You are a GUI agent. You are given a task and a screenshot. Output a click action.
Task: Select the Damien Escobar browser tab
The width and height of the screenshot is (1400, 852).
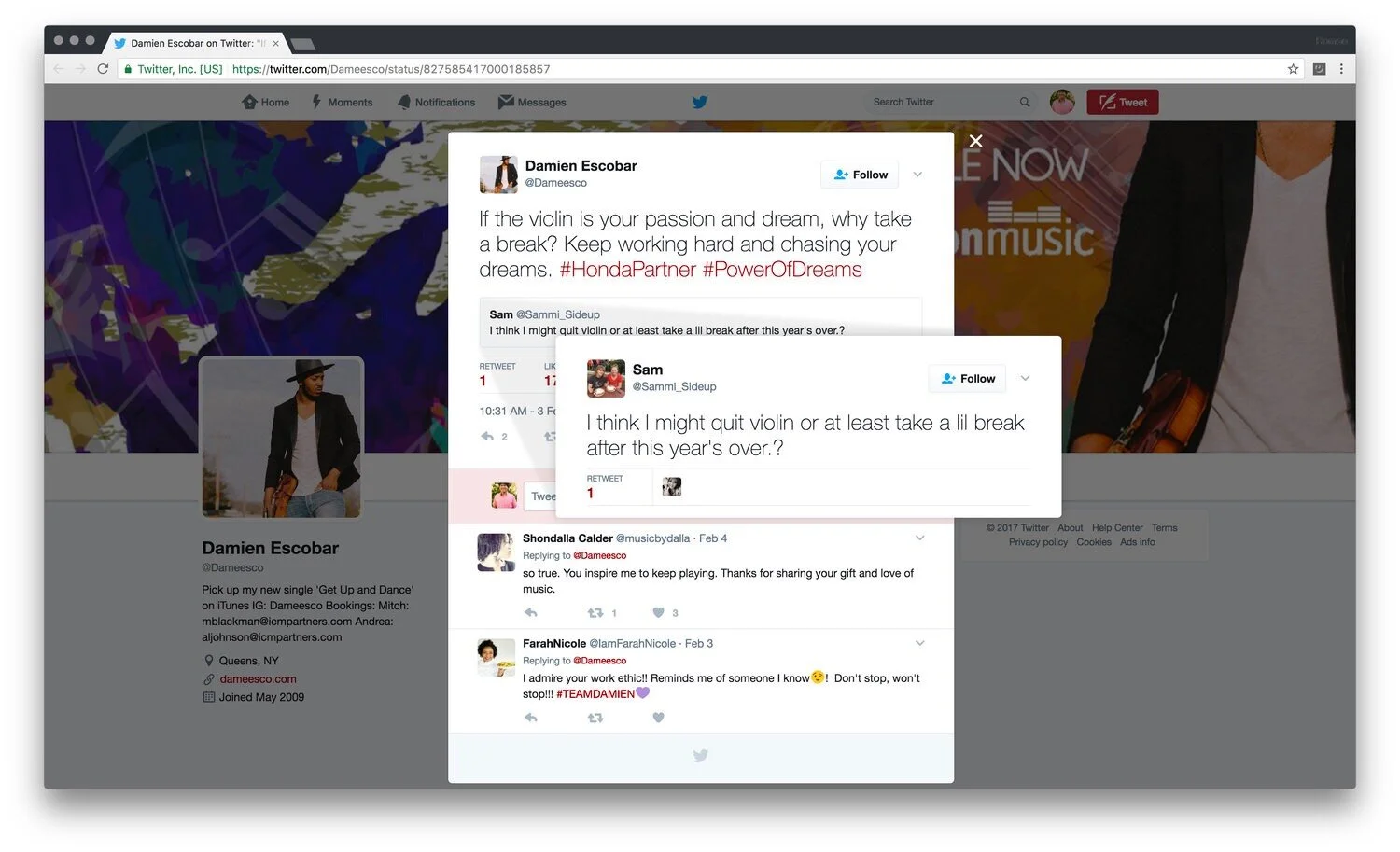pos(196,43)
